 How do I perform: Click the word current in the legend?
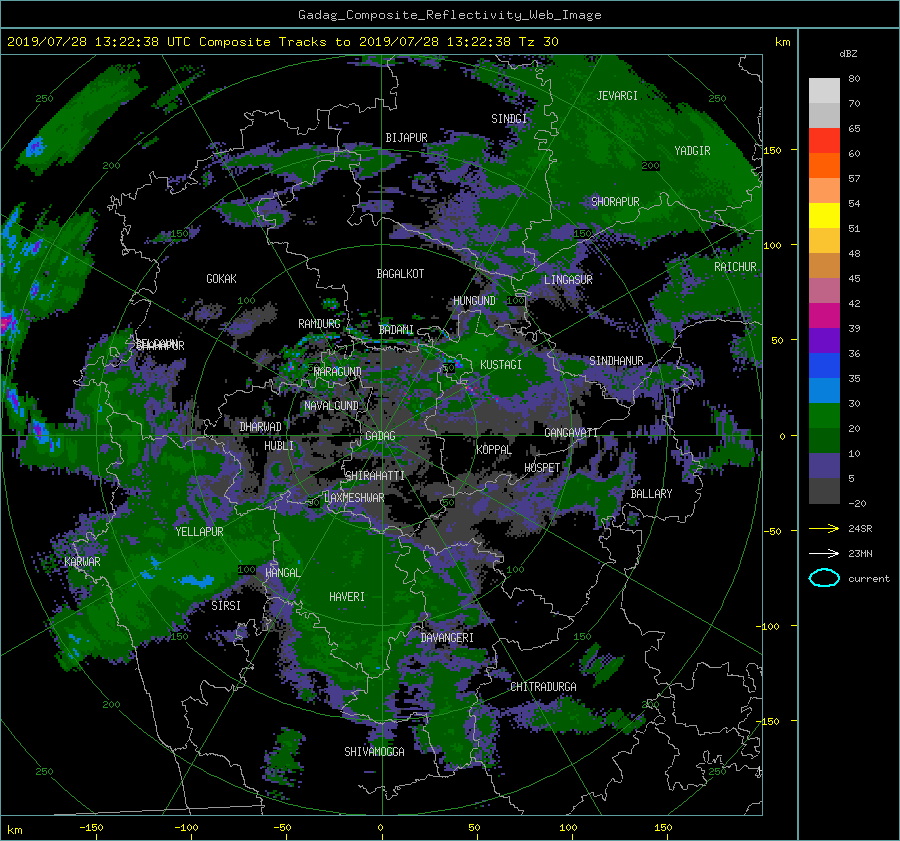pyautogui.click(x=869, y=579)
